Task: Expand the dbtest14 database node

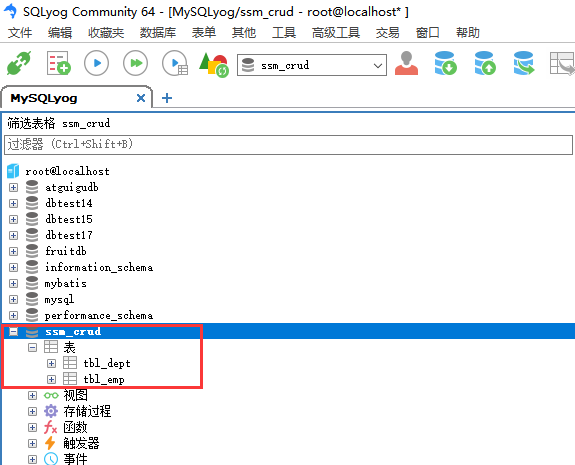Action: (x=14, y=203)
